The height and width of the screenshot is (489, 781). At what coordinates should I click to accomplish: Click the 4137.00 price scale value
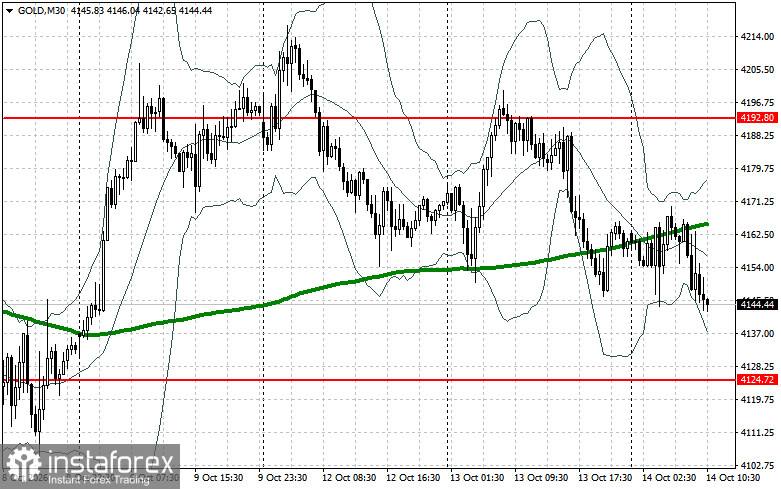coord(757,334)
